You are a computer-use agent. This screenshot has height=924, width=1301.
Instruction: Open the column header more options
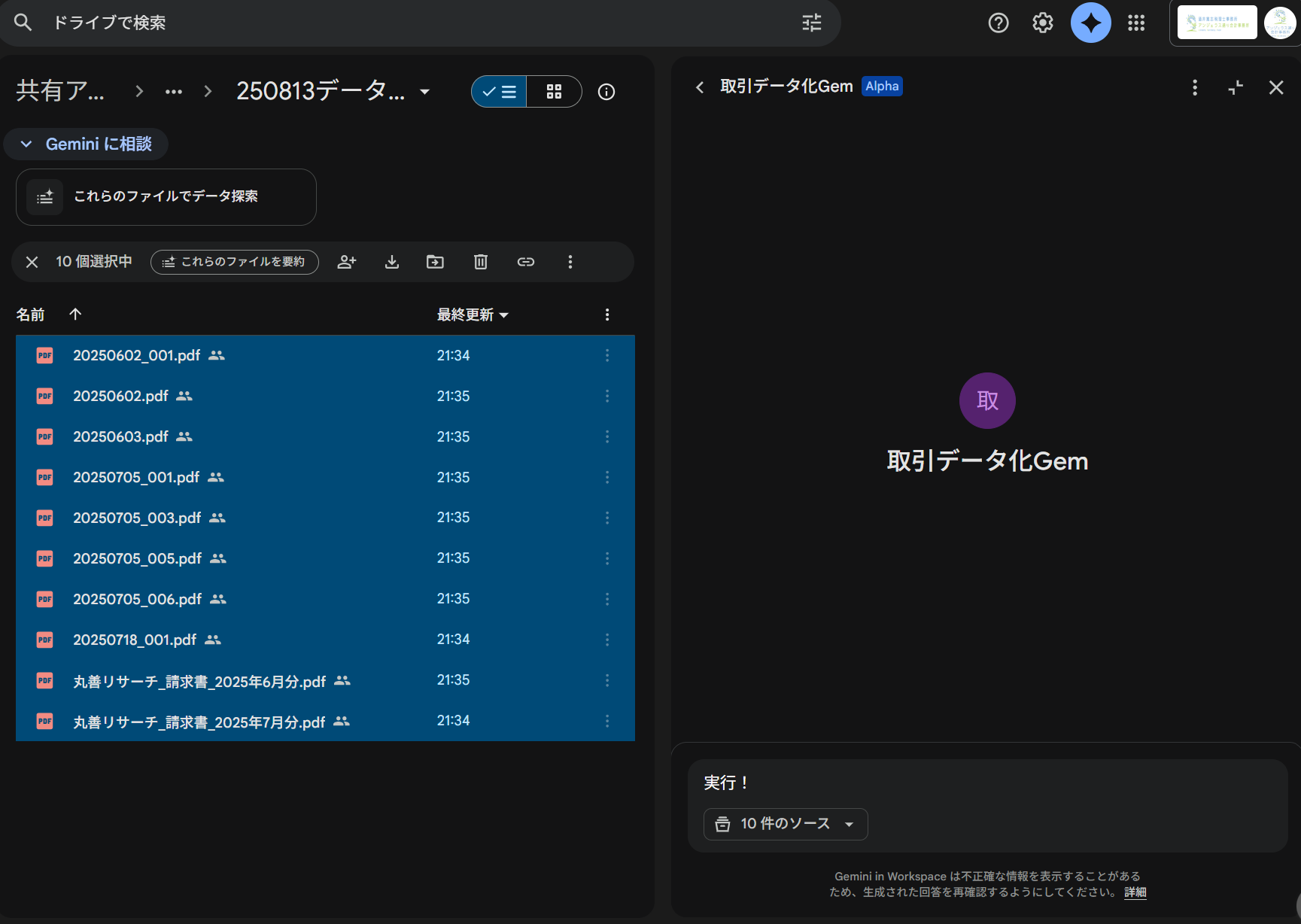607,315
